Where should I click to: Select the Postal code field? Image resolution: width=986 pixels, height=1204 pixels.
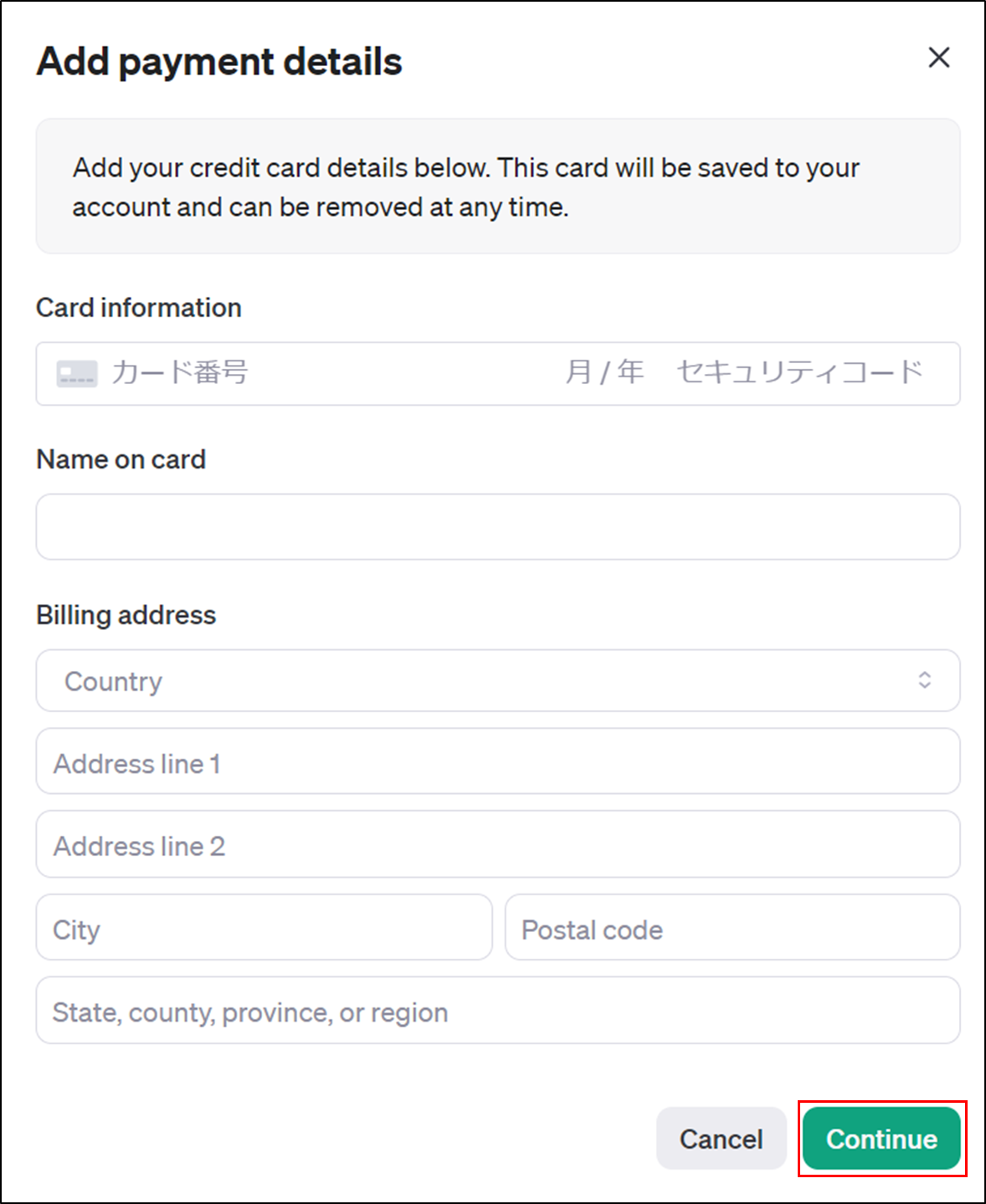point(732,927)
